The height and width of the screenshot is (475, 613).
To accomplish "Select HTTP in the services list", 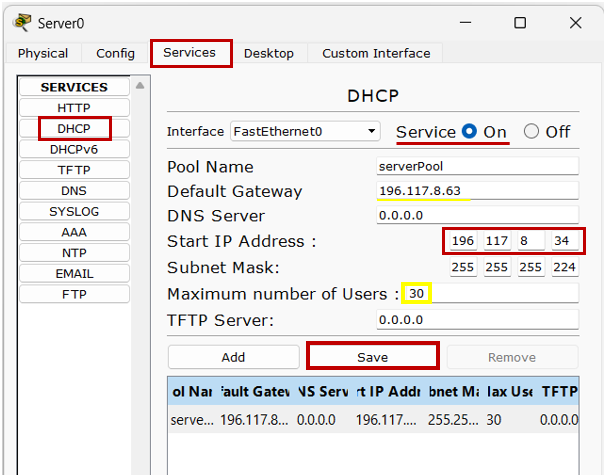I will 74,108.
